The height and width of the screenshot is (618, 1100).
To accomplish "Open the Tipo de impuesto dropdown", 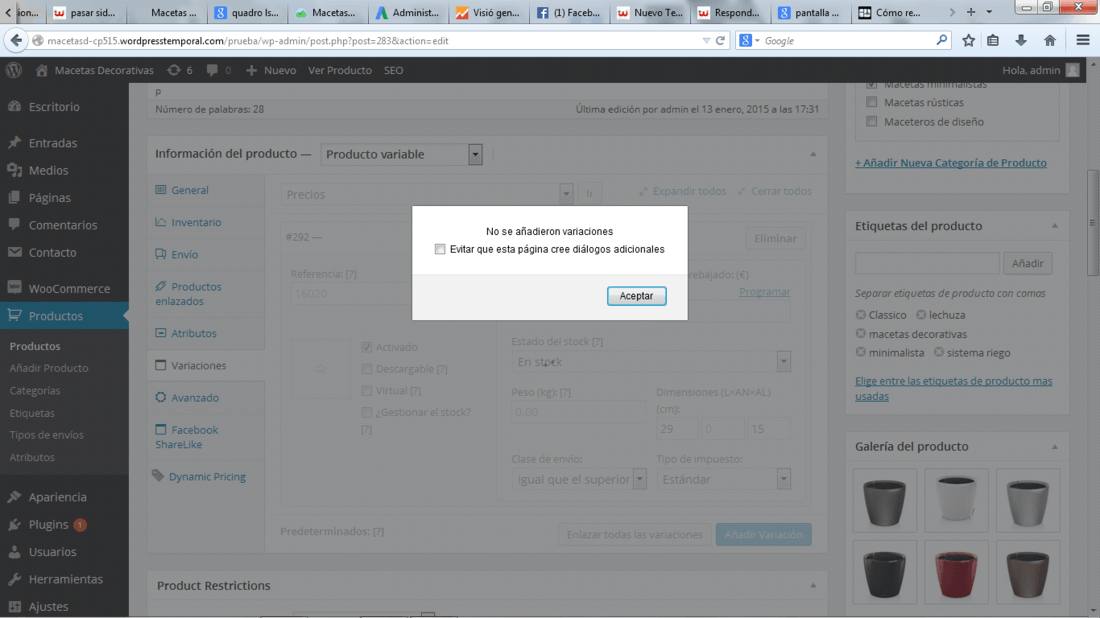I will click(x=723, y=479).
